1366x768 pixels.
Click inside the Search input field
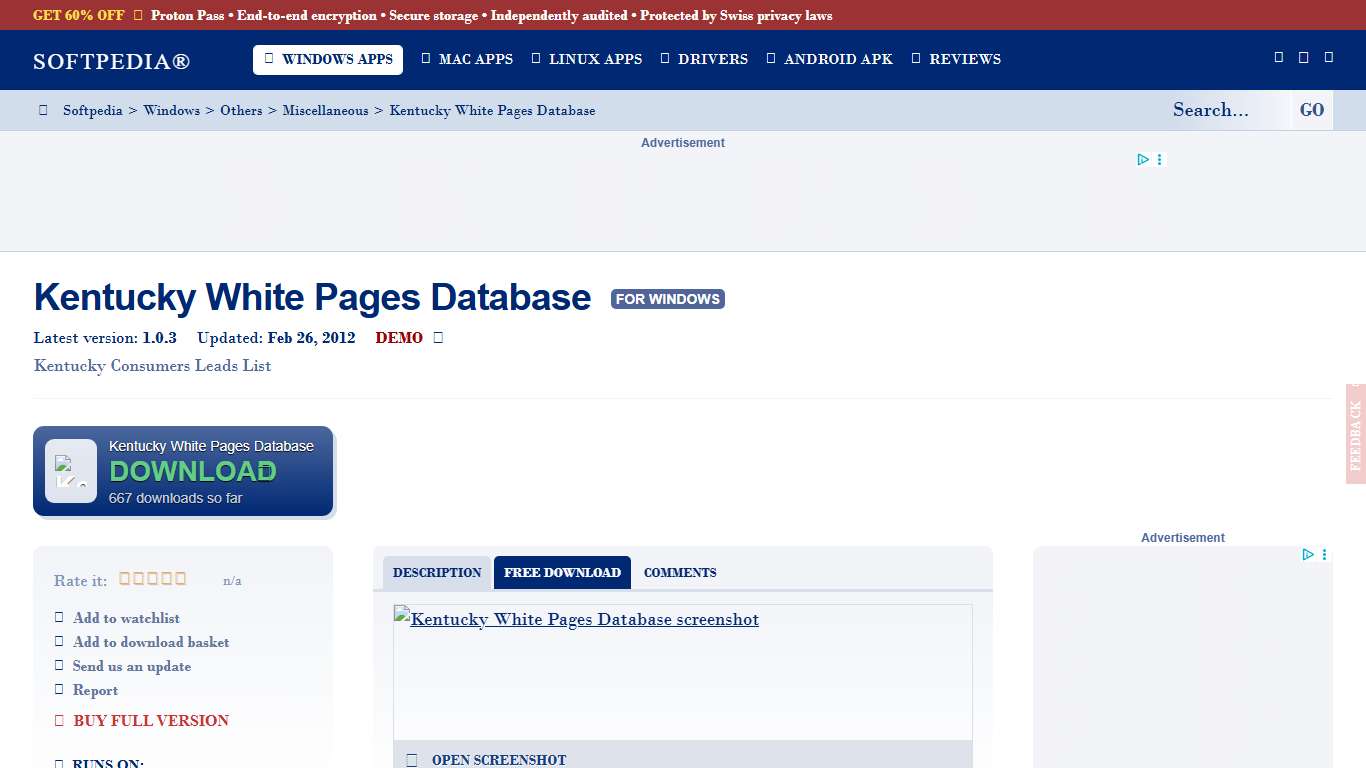1215,110
